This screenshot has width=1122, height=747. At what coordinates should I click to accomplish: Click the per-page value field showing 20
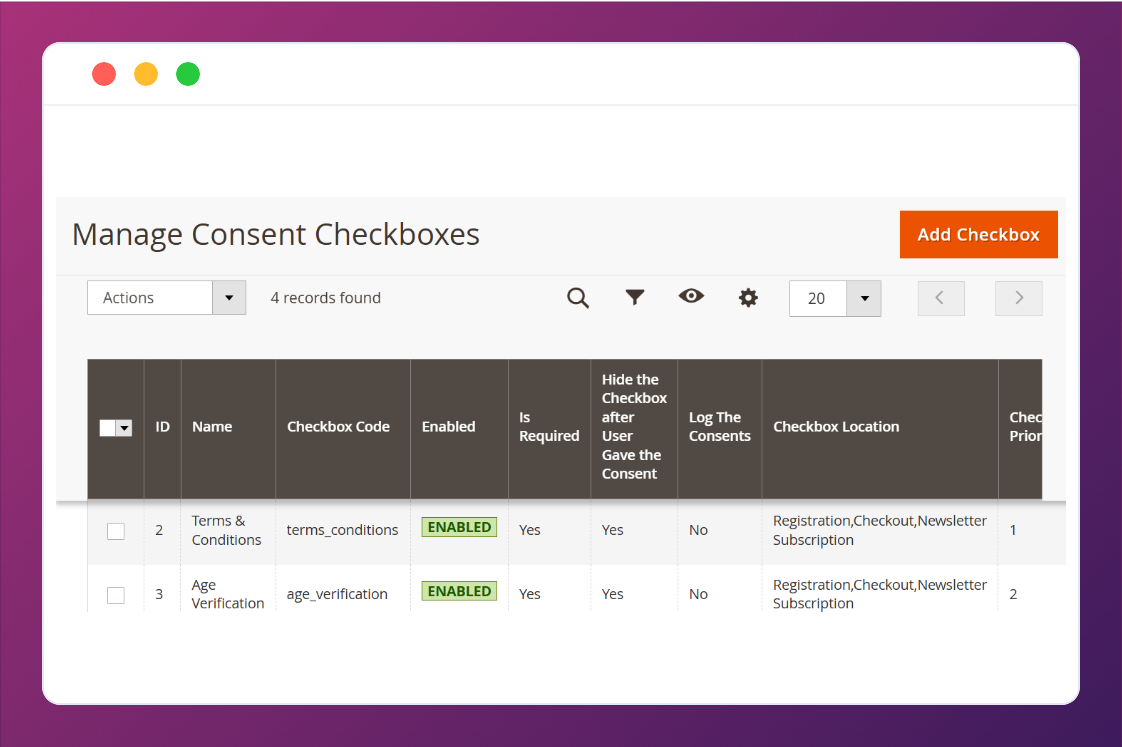[818, 298]
